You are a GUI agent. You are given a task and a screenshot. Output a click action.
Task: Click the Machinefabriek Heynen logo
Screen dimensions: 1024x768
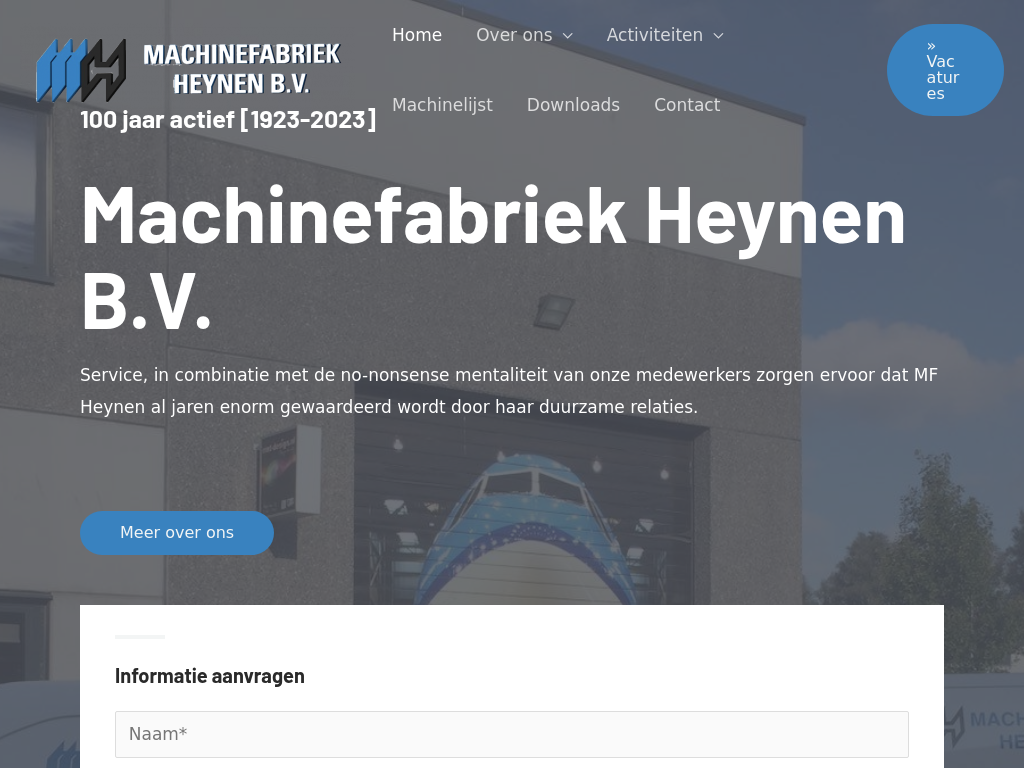(189, 70)
